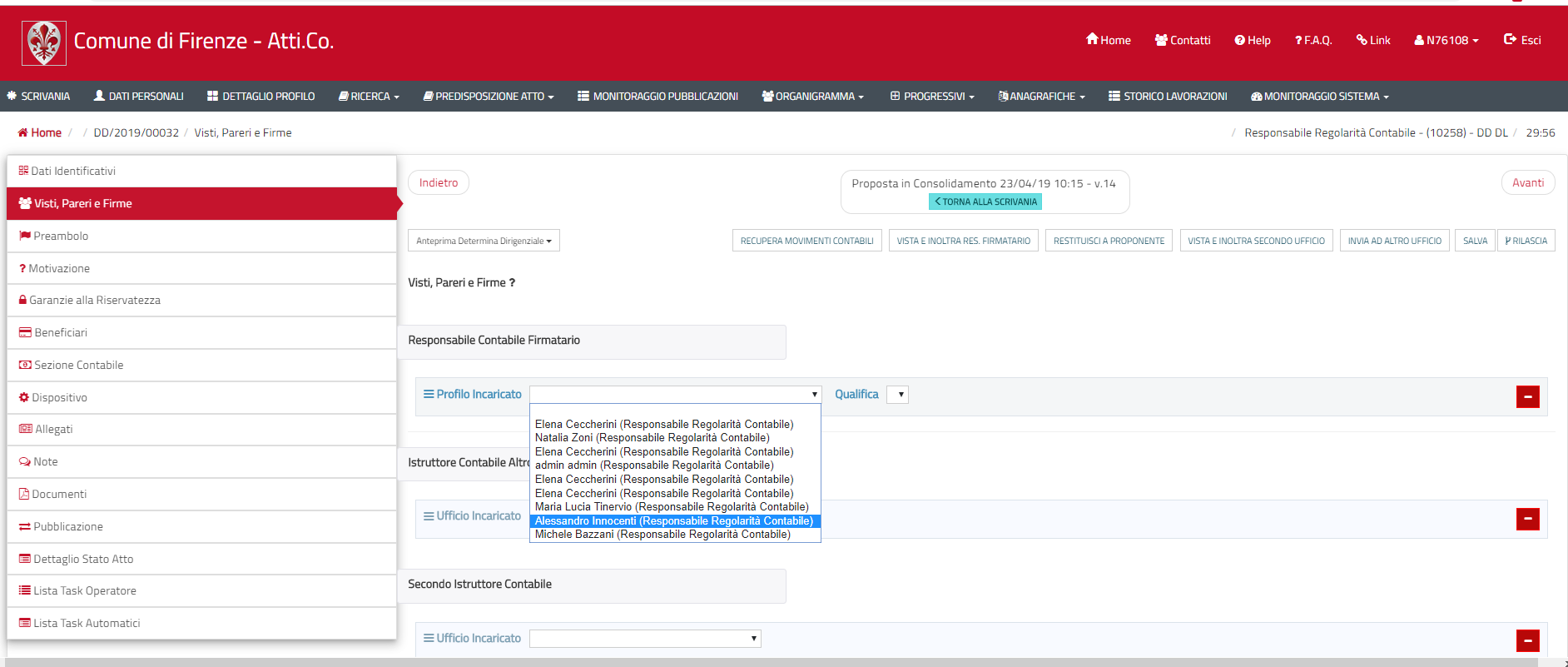Click the Home icon in top header
1568x667 pixels.
[x=1092, y=40]
